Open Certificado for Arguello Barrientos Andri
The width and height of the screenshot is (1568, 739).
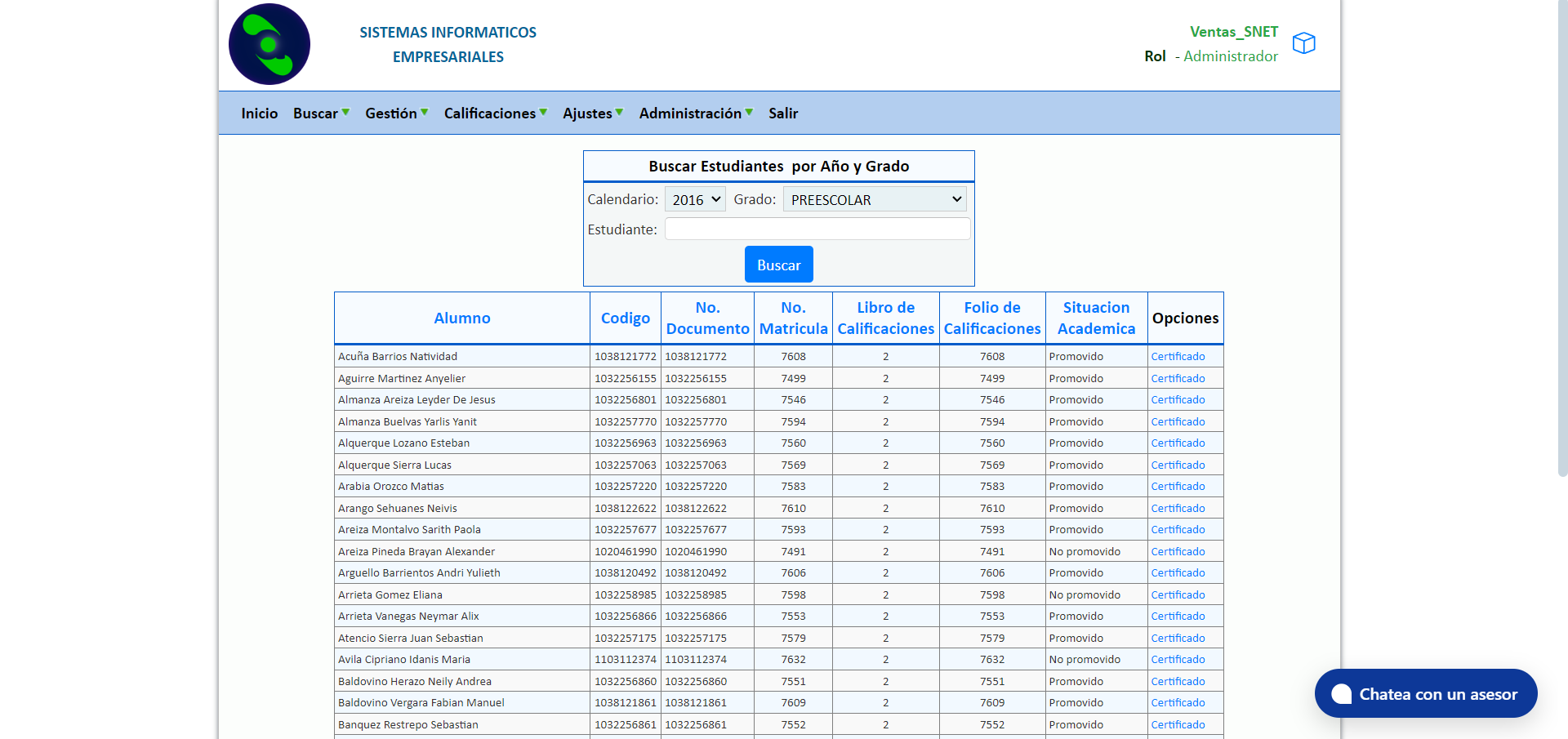click(x=1178, y=572)
